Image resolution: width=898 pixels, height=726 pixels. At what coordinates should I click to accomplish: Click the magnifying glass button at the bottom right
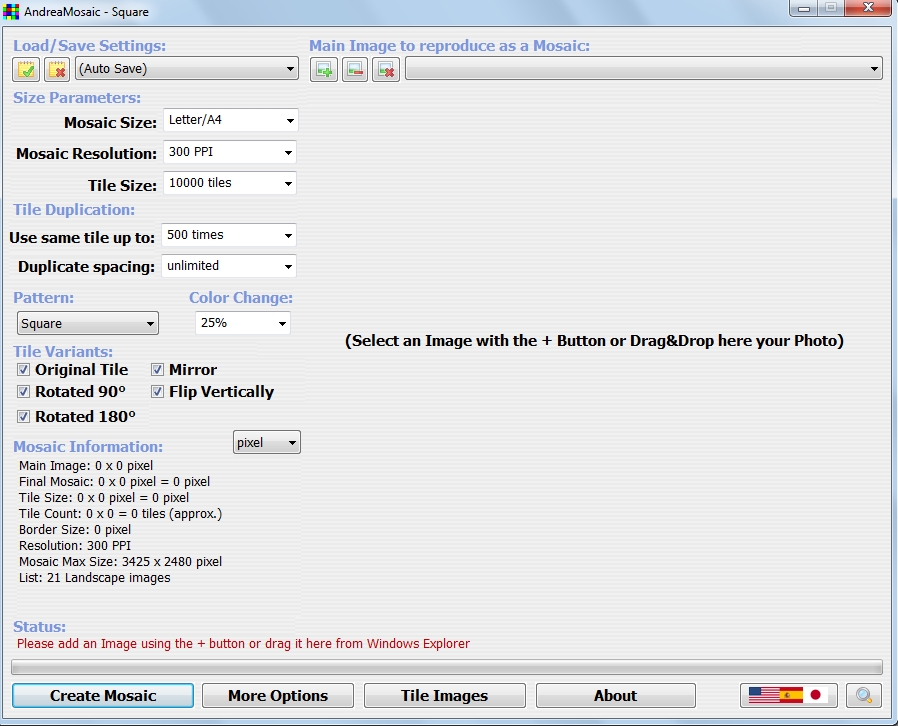pos(864,695)
